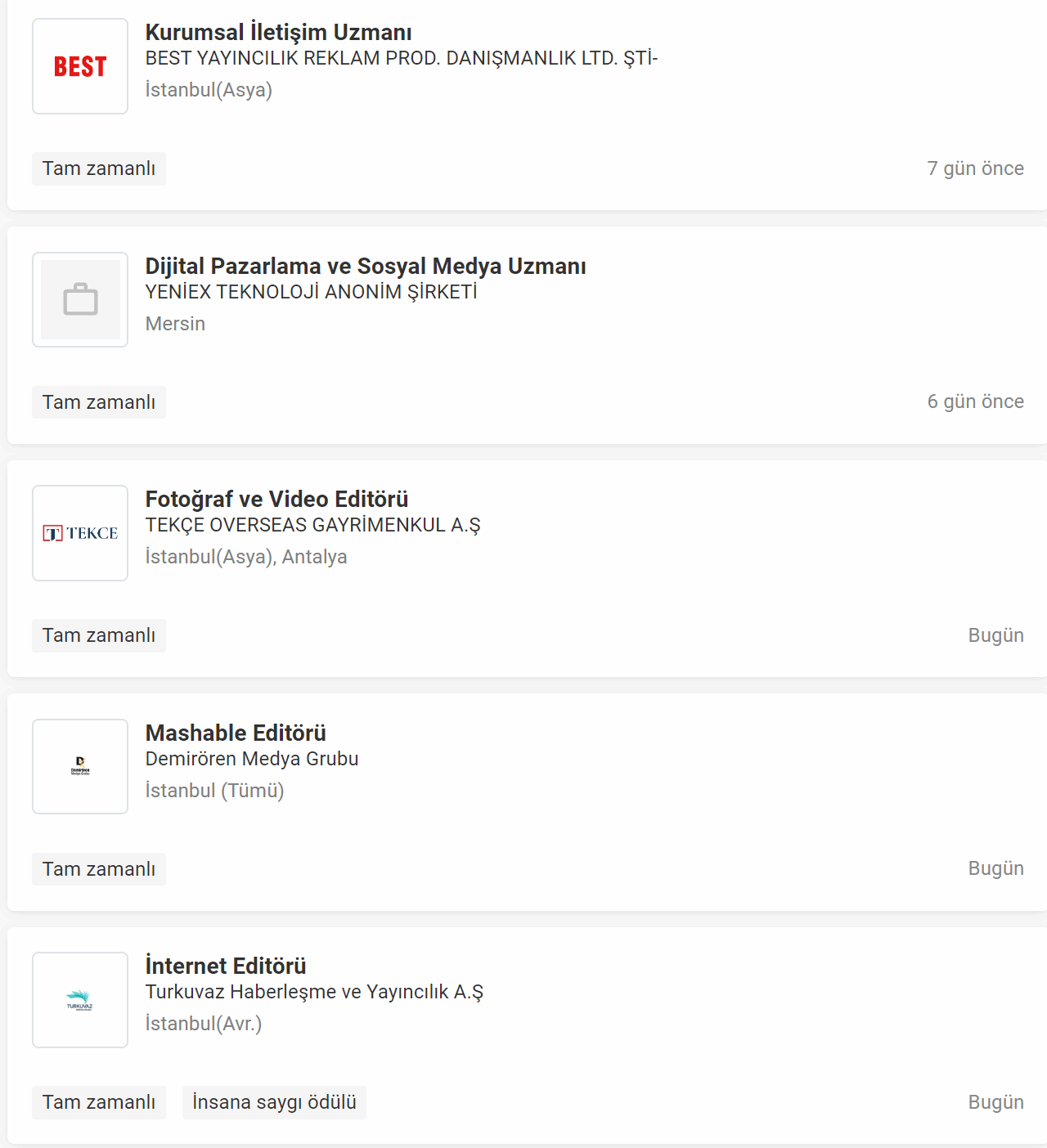Click the İstanbul(Asya), Antalya location text
The height and width of the screenshot is (1148, 1047).
pyautogui.click(x=246, y=557)
